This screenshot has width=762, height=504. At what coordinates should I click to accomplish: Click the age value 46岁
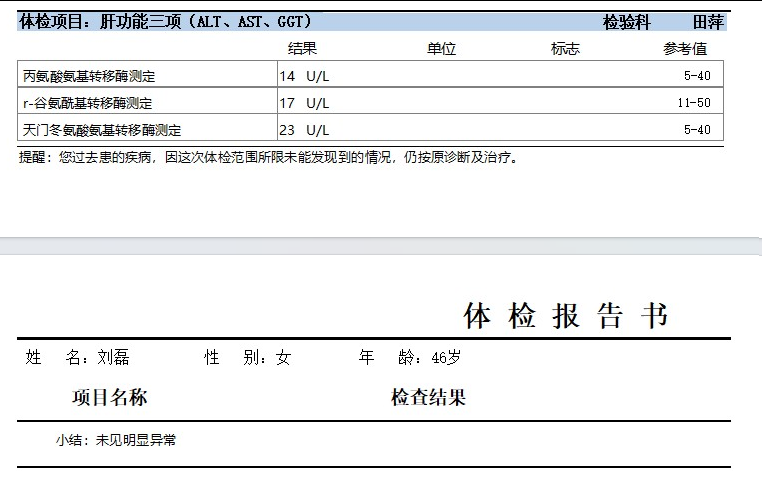coord(446,358)
